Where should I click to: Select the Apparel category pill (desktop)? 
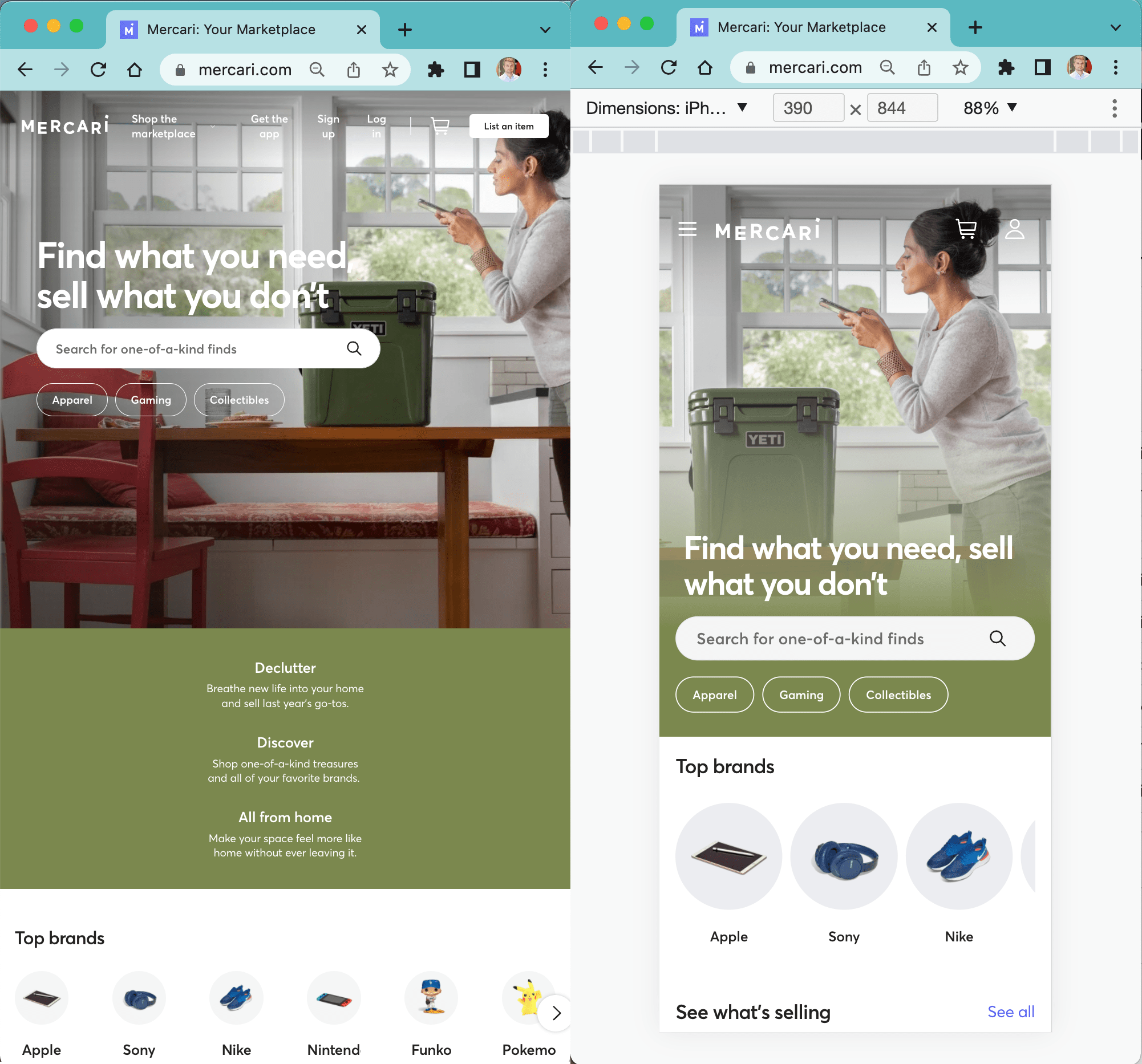(x=72, y=400)
